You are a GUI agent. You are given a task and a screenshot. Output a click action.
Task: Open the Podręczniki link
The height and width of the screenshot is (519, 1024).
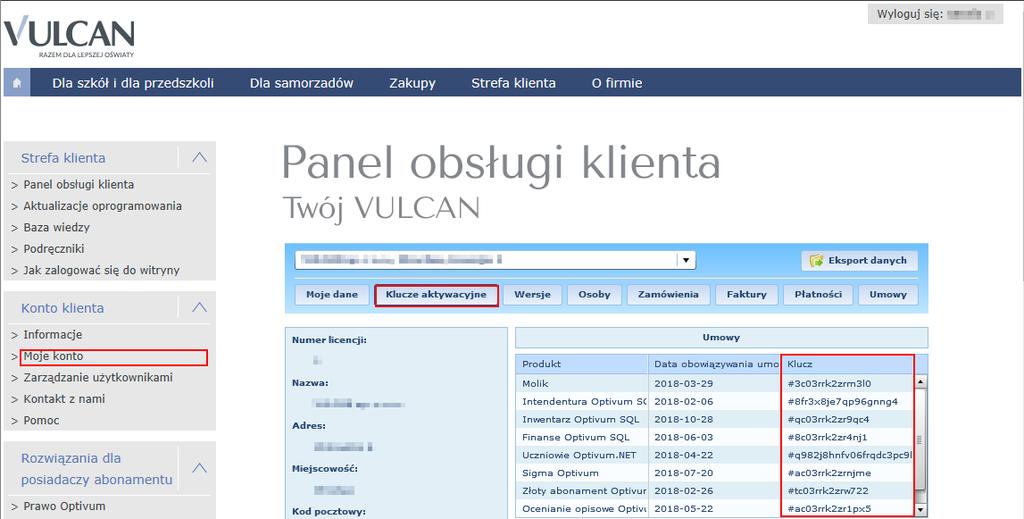[54, 249]
